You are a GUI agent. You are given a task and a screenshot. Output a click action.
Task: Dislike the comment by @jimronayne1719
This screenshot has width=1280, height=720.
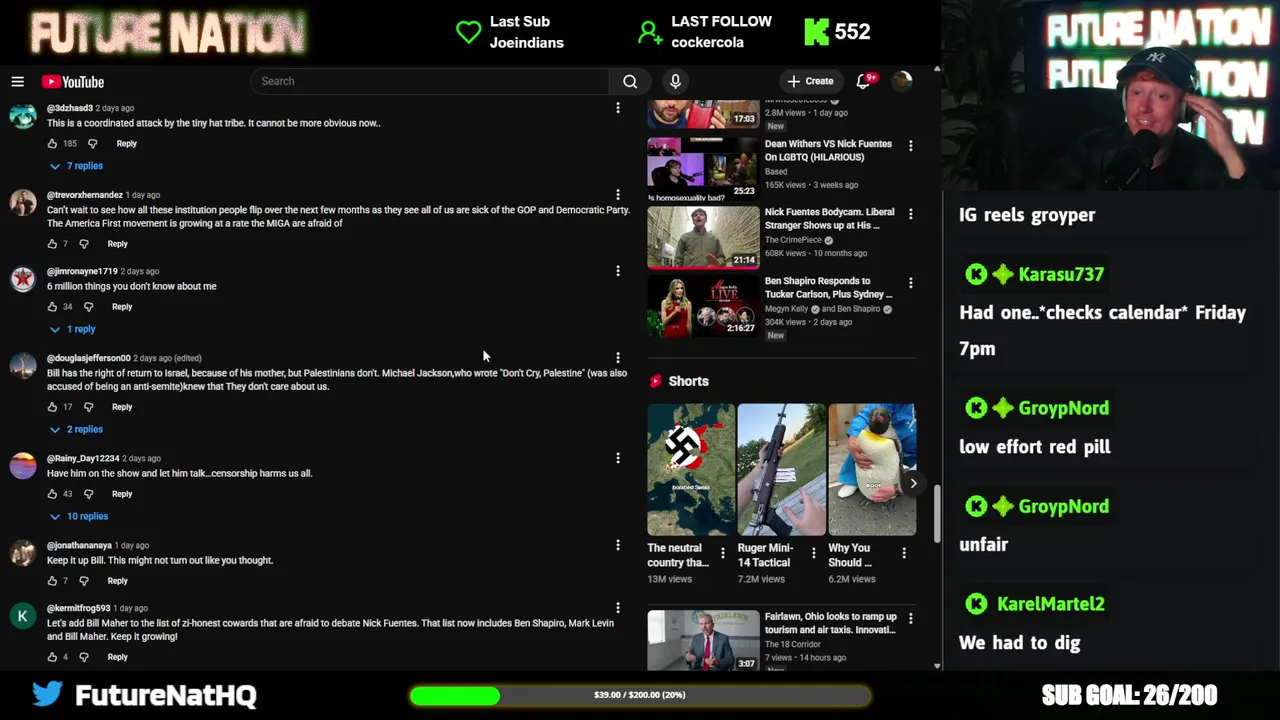88,307
